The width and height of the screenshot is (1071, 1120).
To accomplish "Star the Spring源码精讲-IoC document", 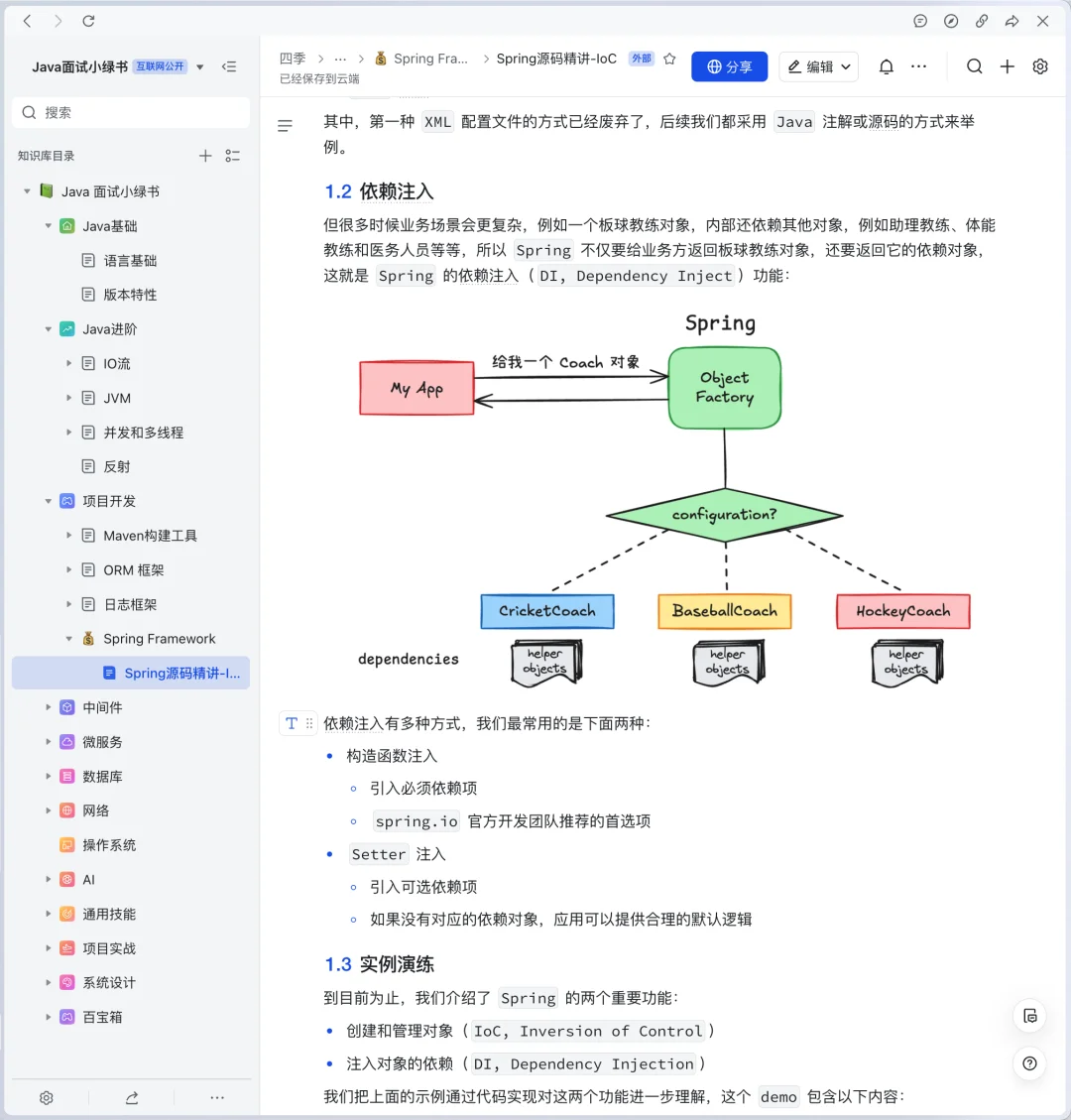I will 669,58.
